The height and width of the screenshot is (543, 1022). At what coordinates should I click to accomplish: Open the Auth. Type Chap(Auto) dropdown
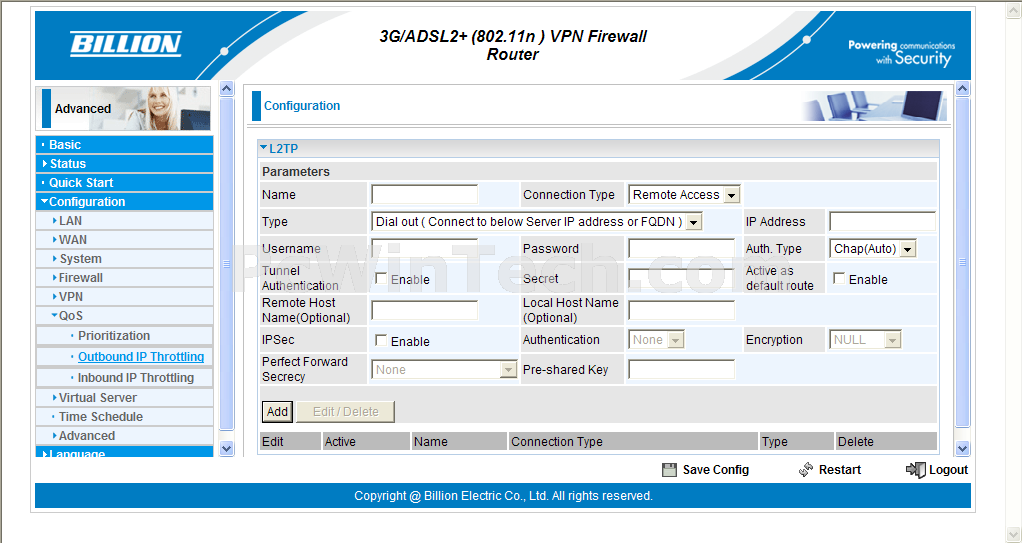point(873,248)
